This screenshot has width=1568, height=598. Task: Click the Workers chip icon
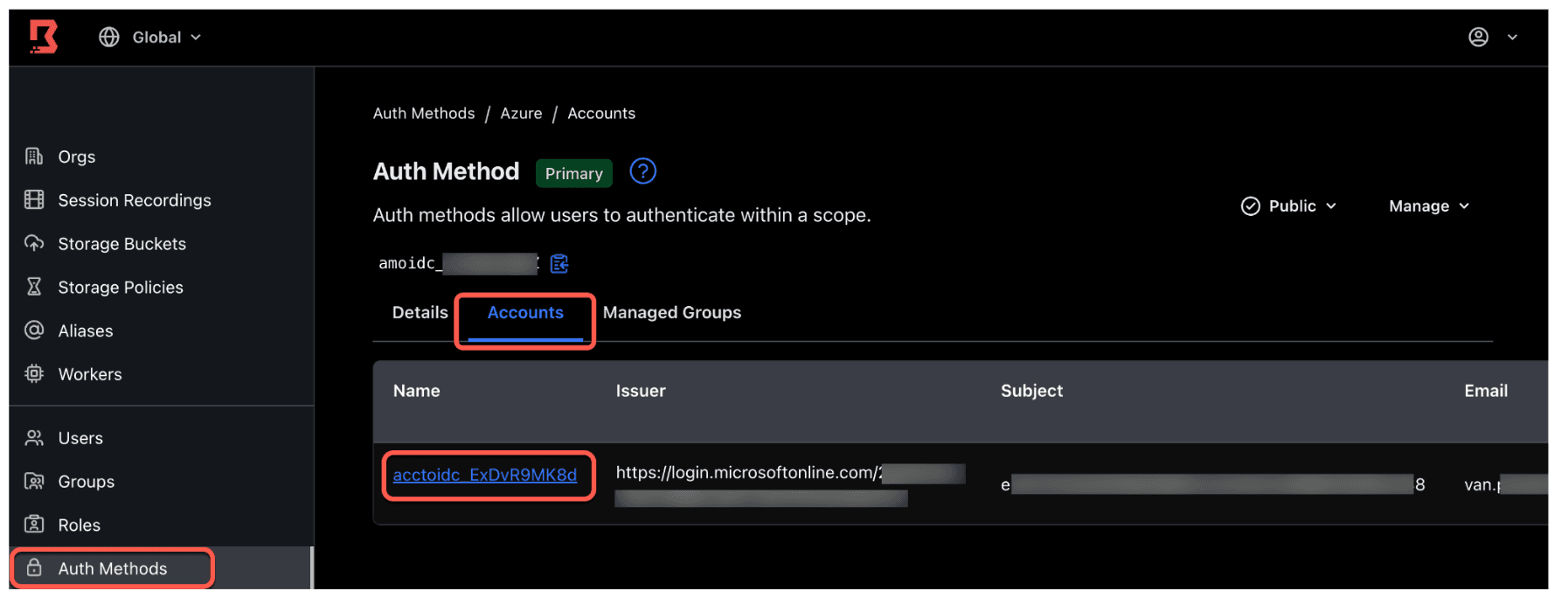click(x=34, y=373)
